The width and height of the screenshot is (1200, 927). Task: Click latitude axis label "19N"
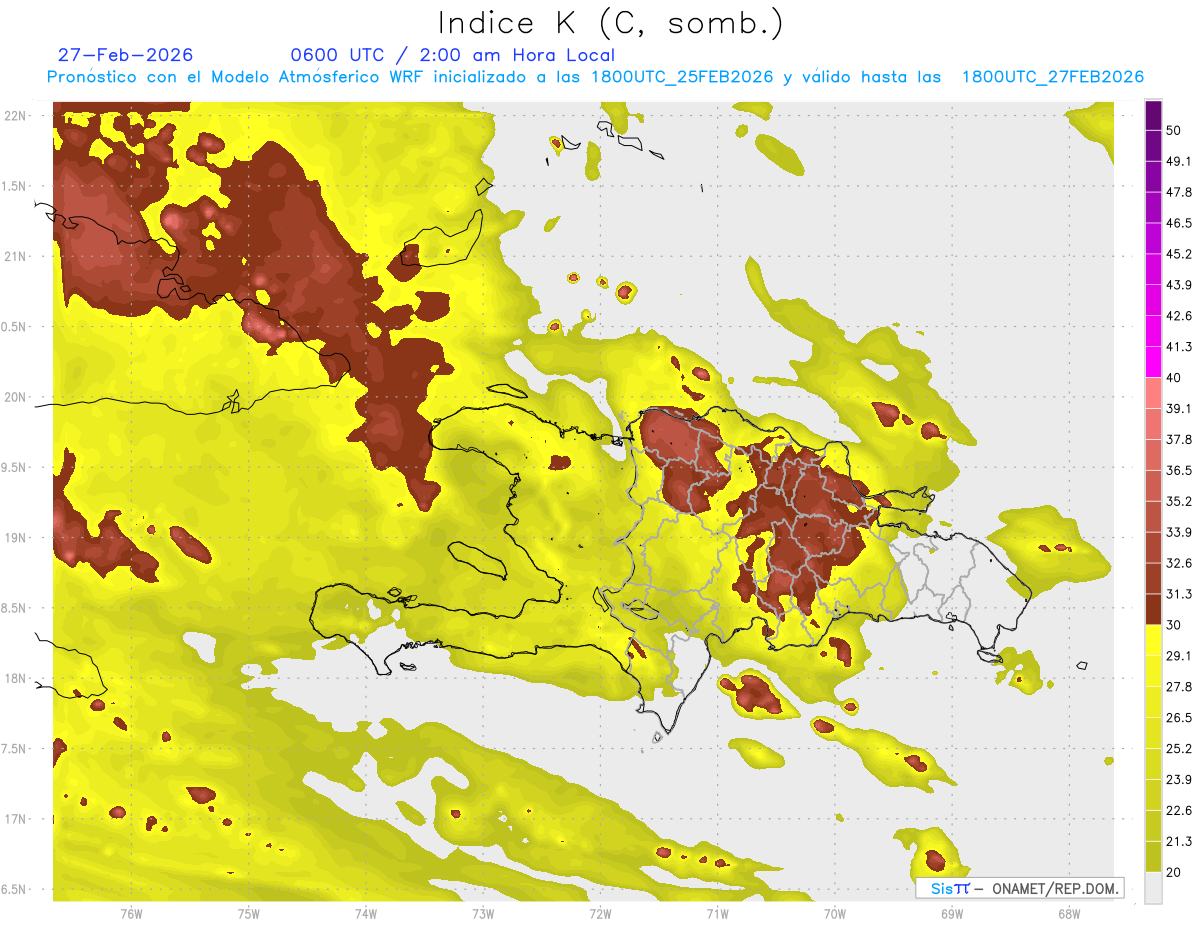(x=16, y=538)
